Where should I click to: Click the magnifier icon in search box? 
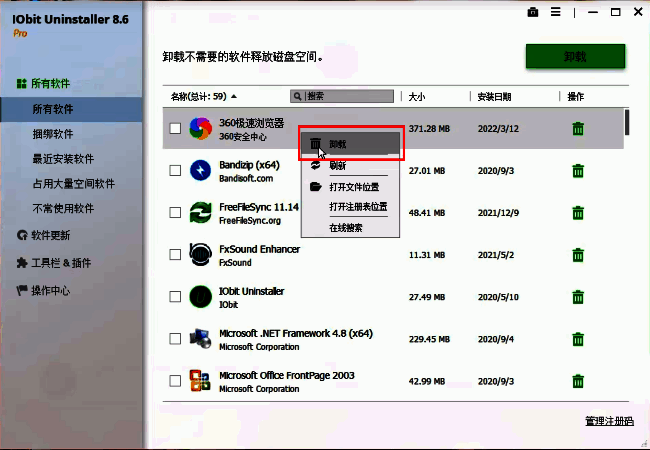pos(297,97)
